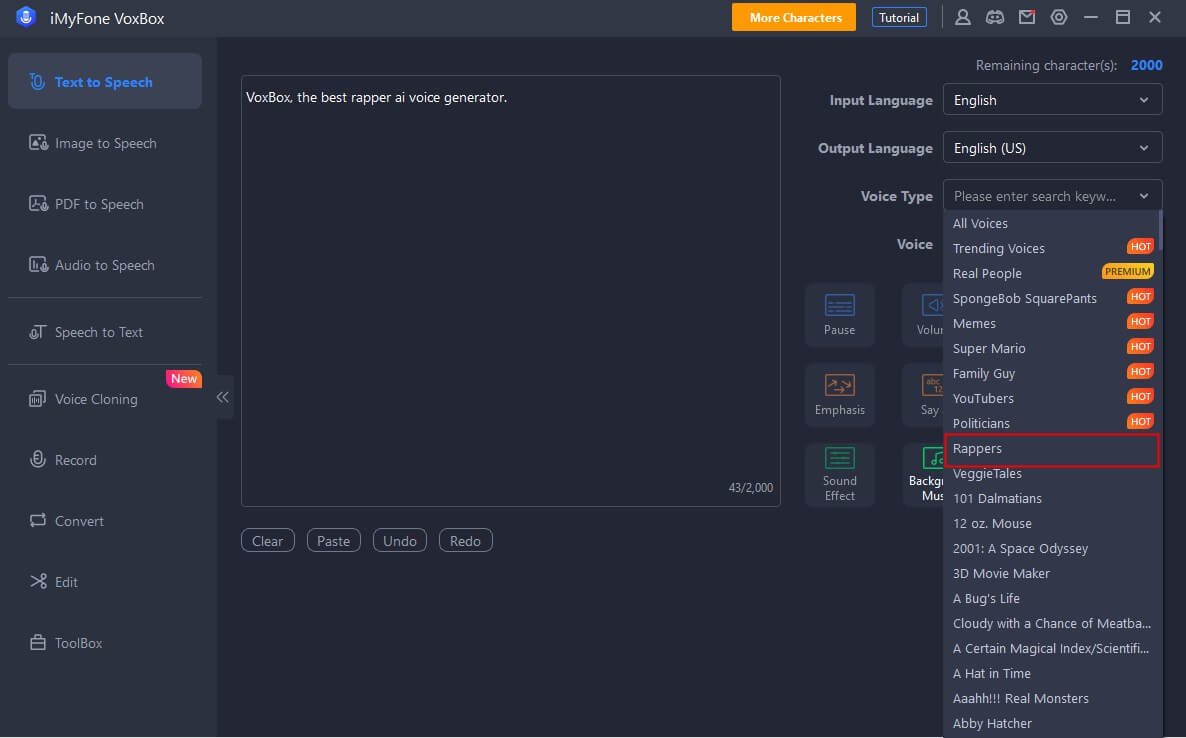Click the Voice Cloning icon
The image size is (1186, 738).
[38, 398]
